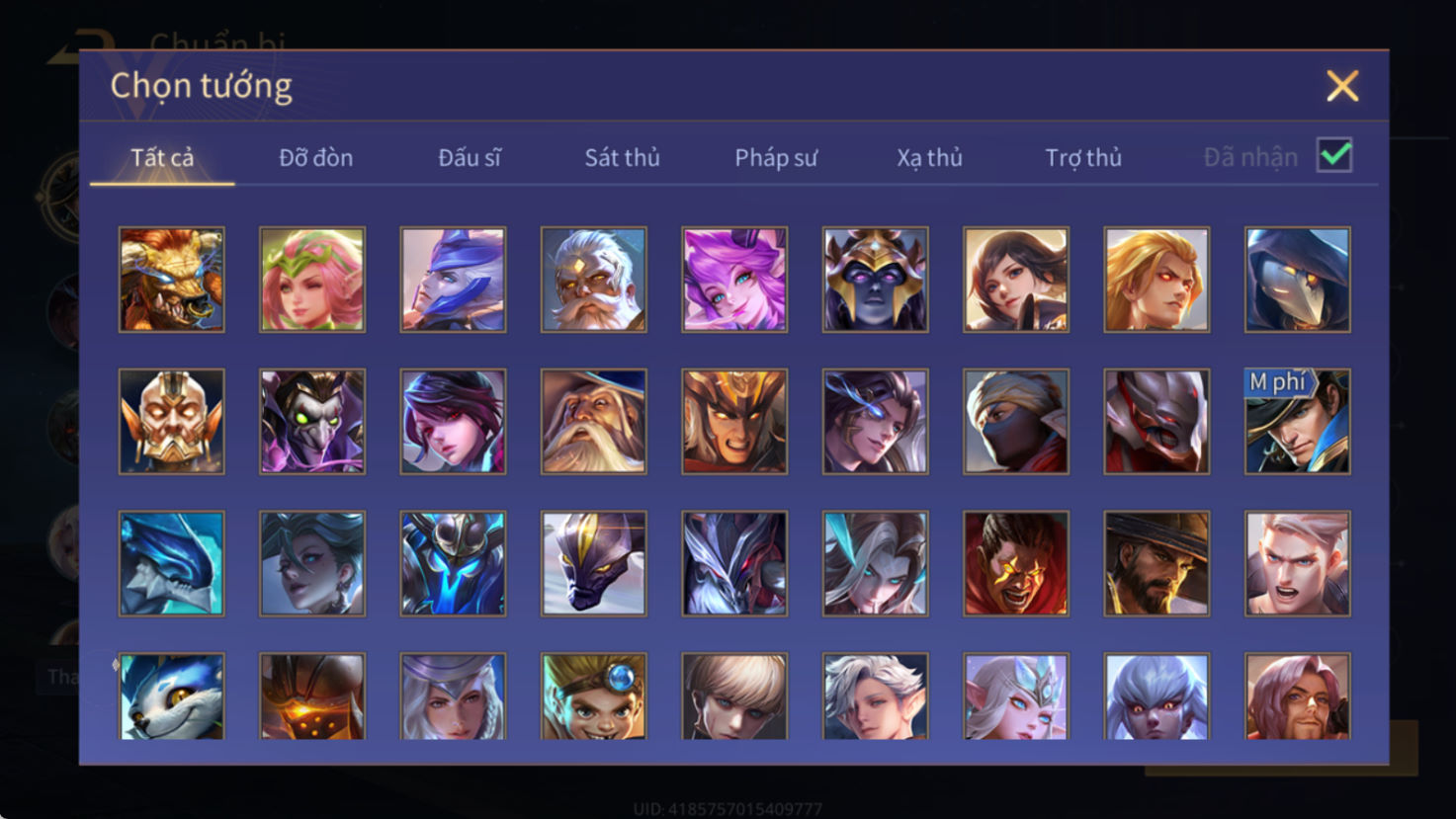Select the cowboy hat bearded hero
Screen dimensions: 1456x819
tap(1156, 563)
